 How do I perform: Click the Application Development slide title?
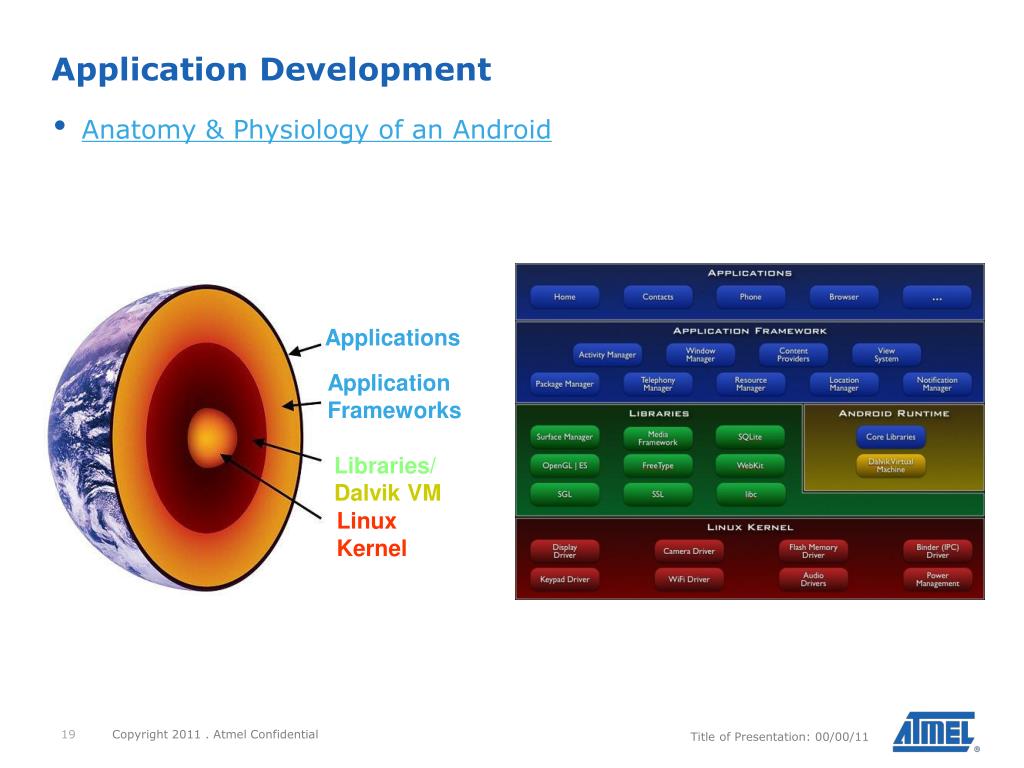point(271,70)
